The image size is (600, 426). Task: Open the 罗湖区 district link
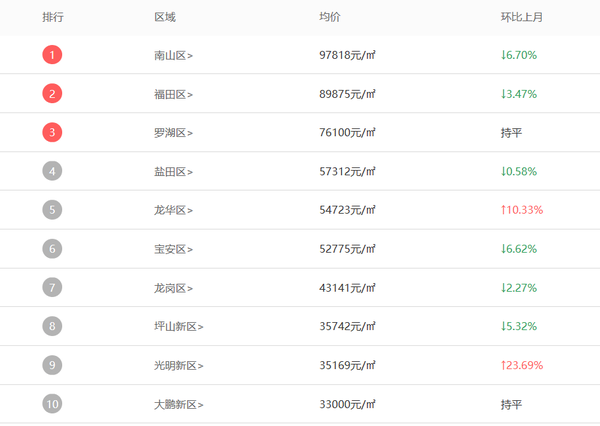point(173,133)
